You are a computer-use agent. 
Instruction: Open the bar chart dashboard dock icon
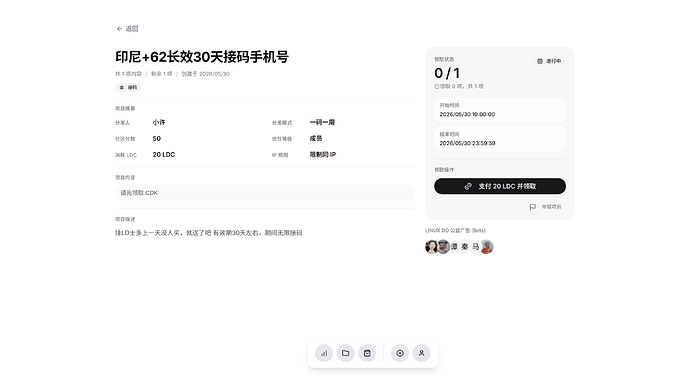pyautogui.click(x=324, y=353)
